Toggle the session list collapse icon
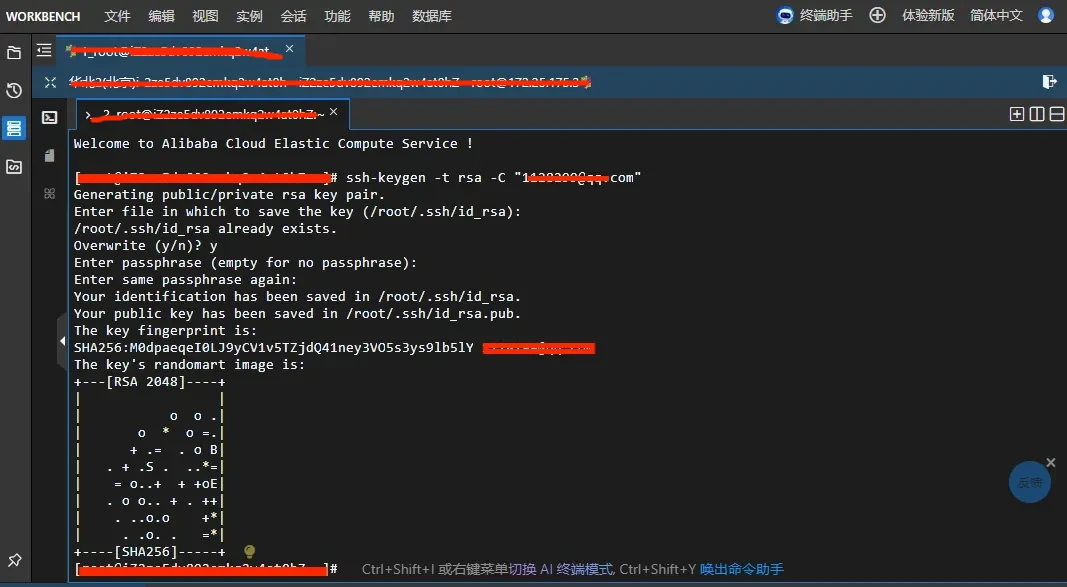 [44, 50]
